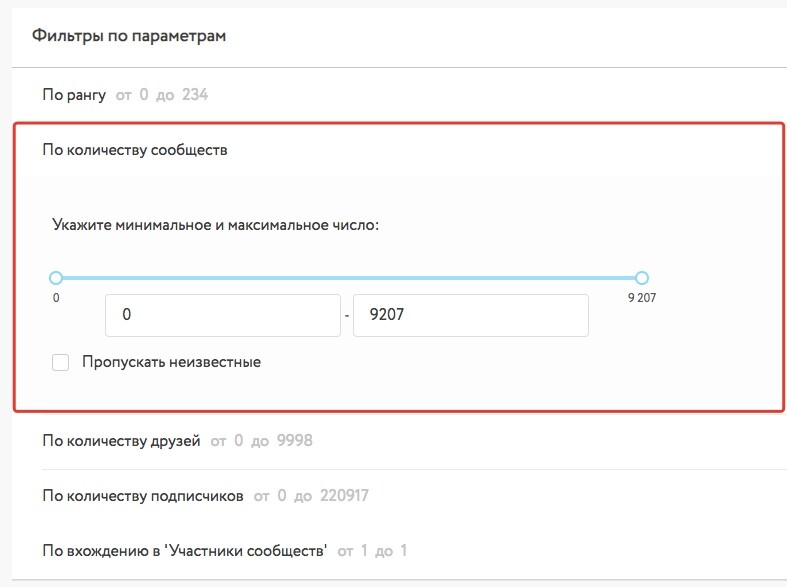Click the 'от 0 до 9998' friends range

tap(261, 441)
